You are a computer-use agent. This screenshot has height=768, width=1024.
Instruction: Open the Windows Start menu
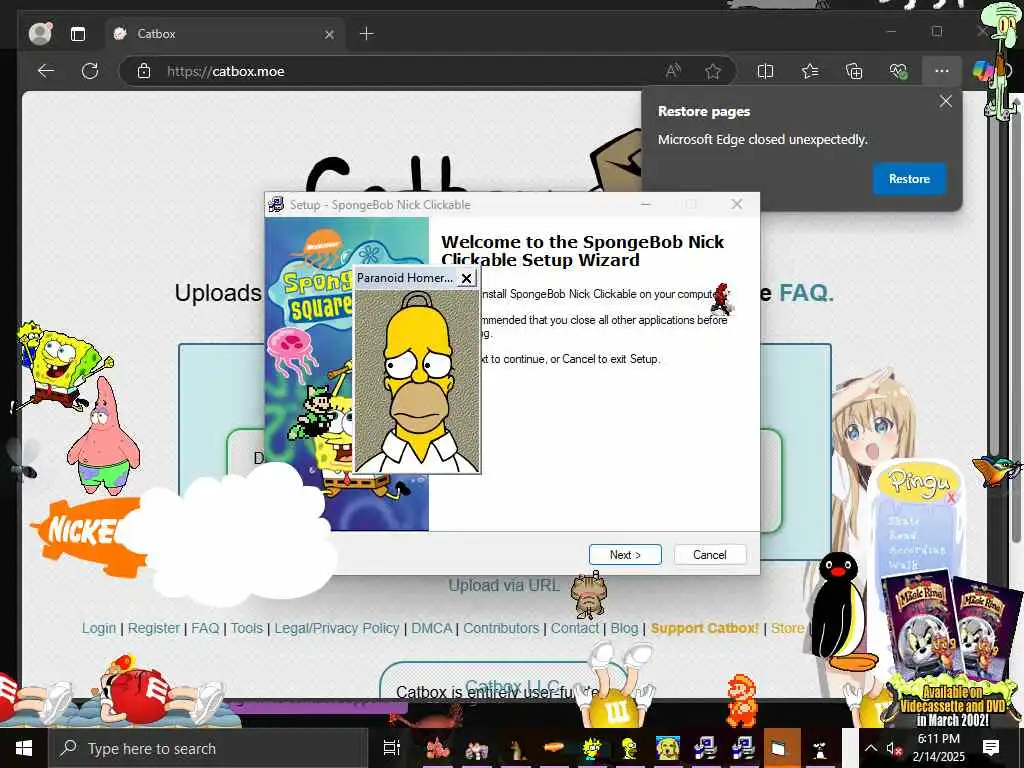(24, 748)
